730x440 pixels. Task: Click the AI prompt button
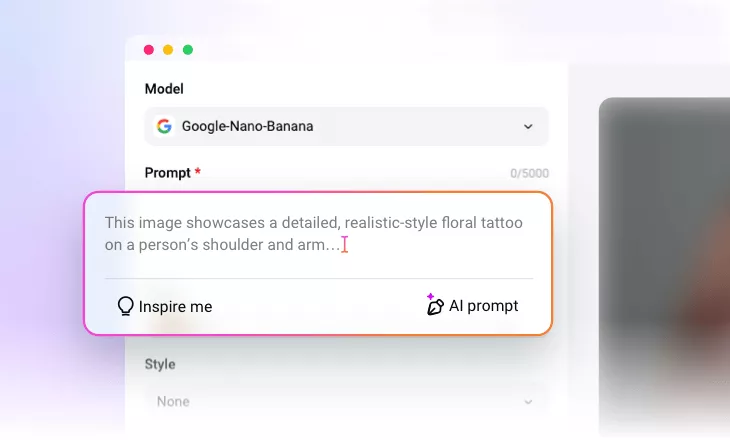[472, 305]
